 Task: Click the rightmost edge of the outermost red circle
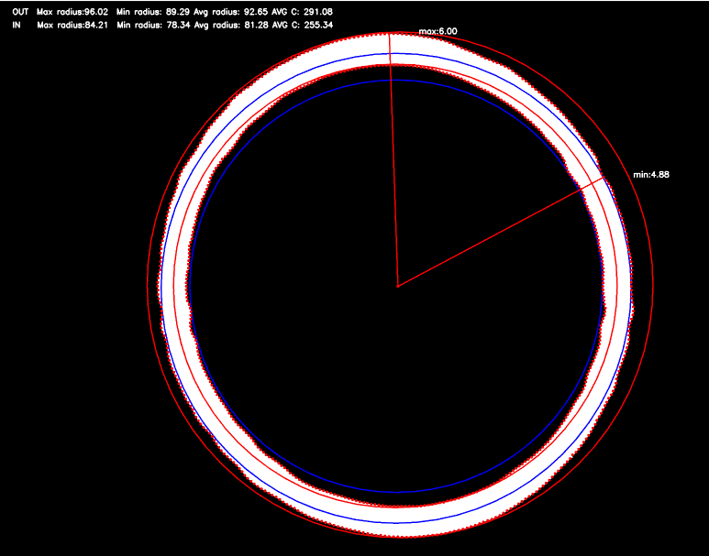click(x=652, y=287)
